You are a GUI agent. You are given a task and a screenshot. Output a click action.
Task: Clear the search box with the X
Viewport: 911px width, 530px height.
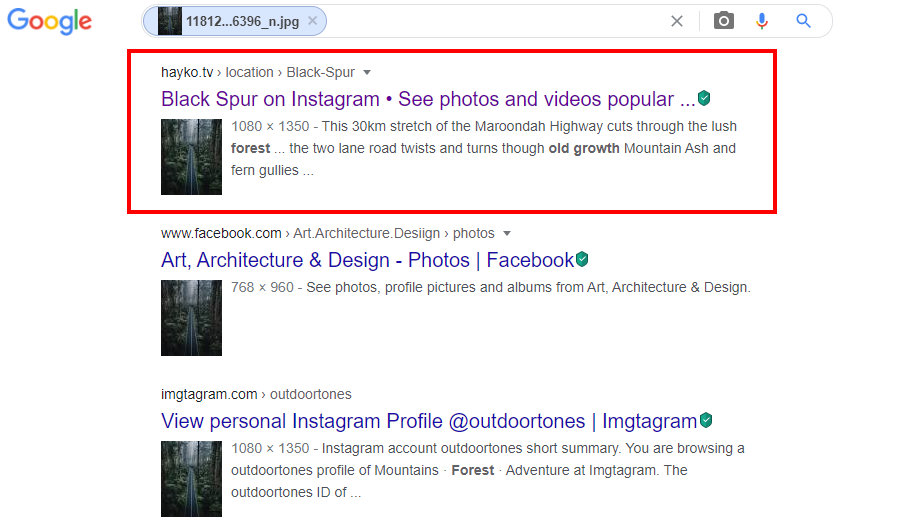pos(677,22)
